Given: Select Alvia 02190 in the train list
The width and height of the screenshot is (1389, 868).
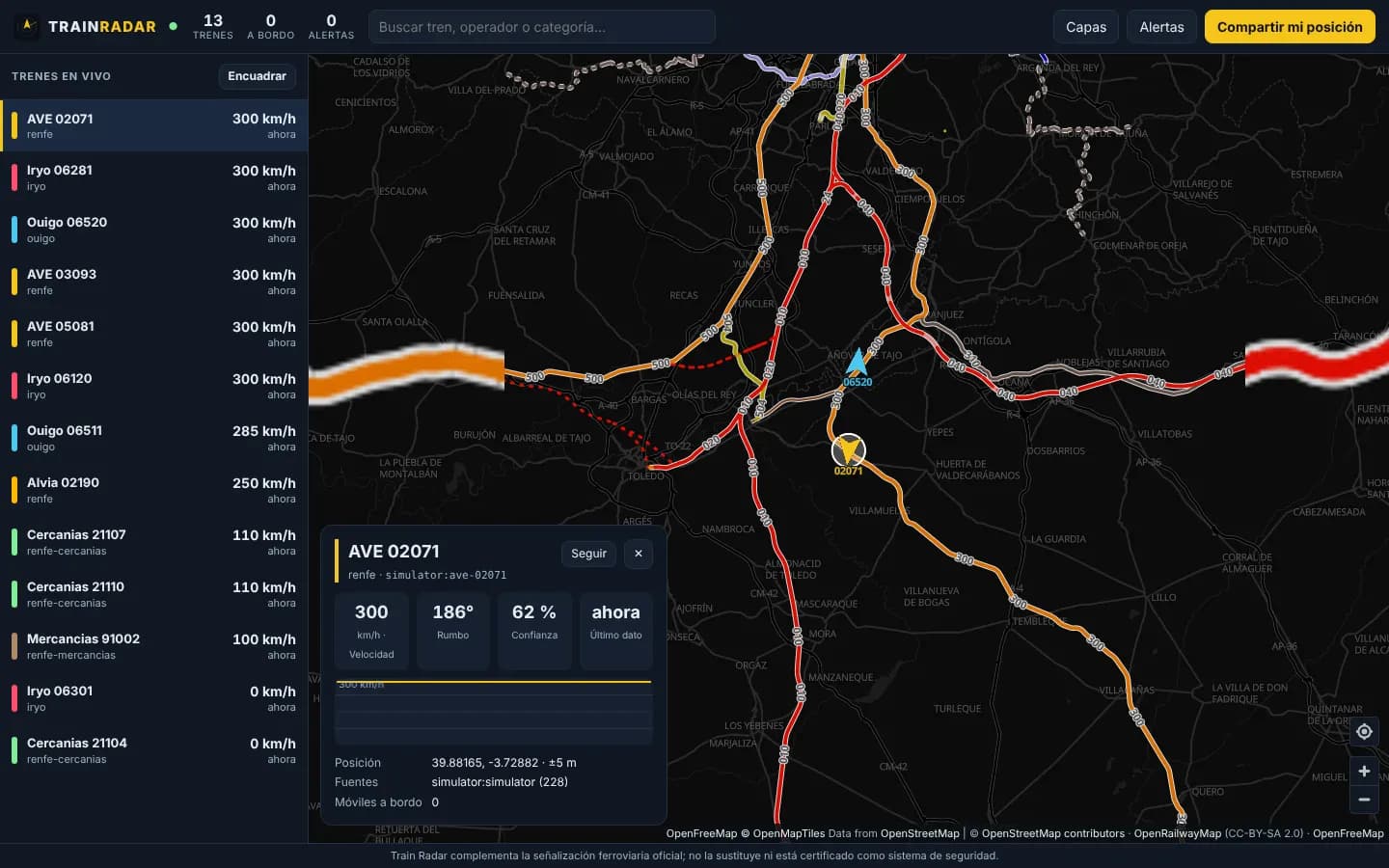Looking at the screenshot, I should (154, 490).
